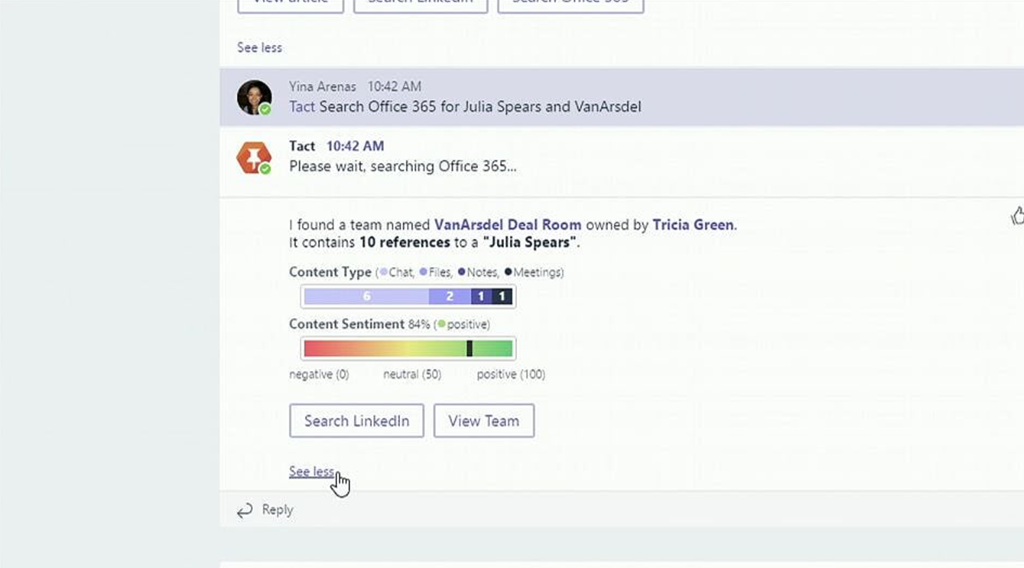Click the Tact bot hexagon avatar
1024x568 pixels.
coord(254,157)
